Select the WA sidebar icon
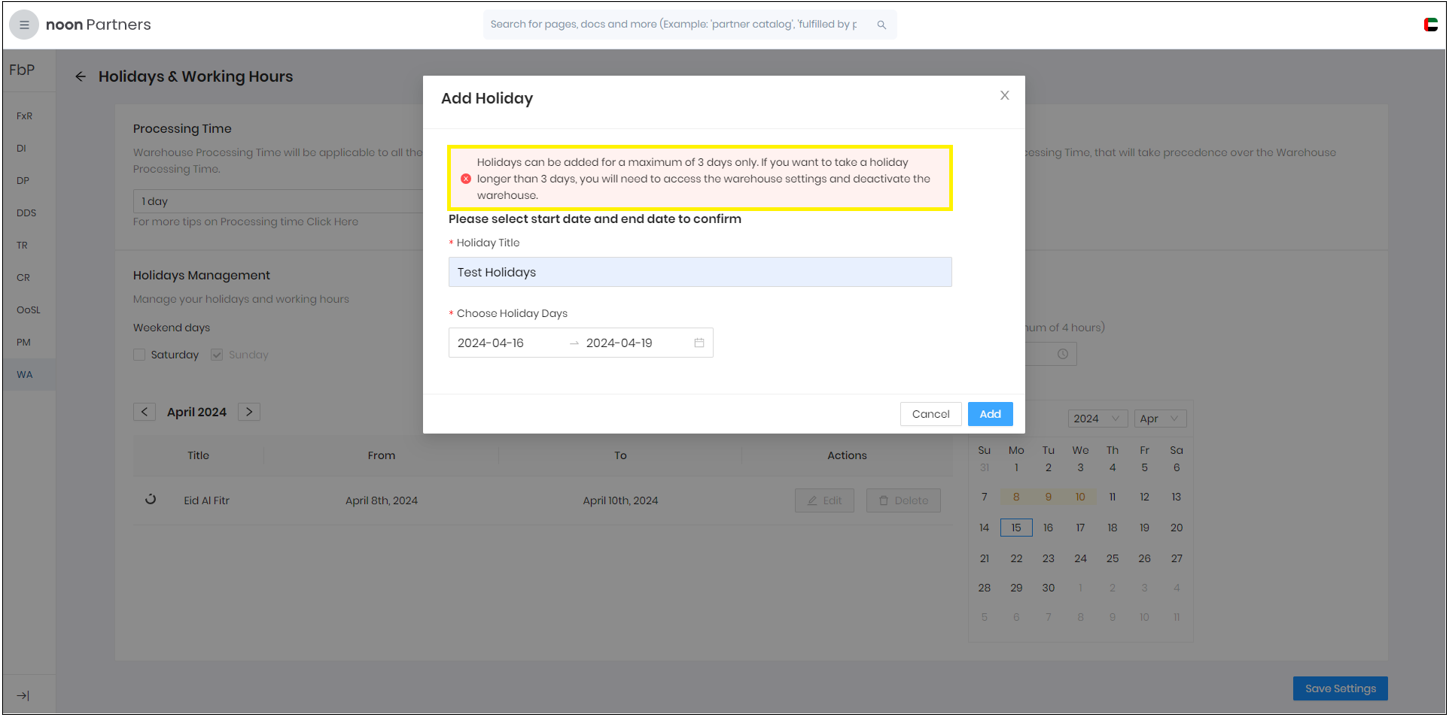The height and width of the screenshot is (717, 1451). [23, 374]
